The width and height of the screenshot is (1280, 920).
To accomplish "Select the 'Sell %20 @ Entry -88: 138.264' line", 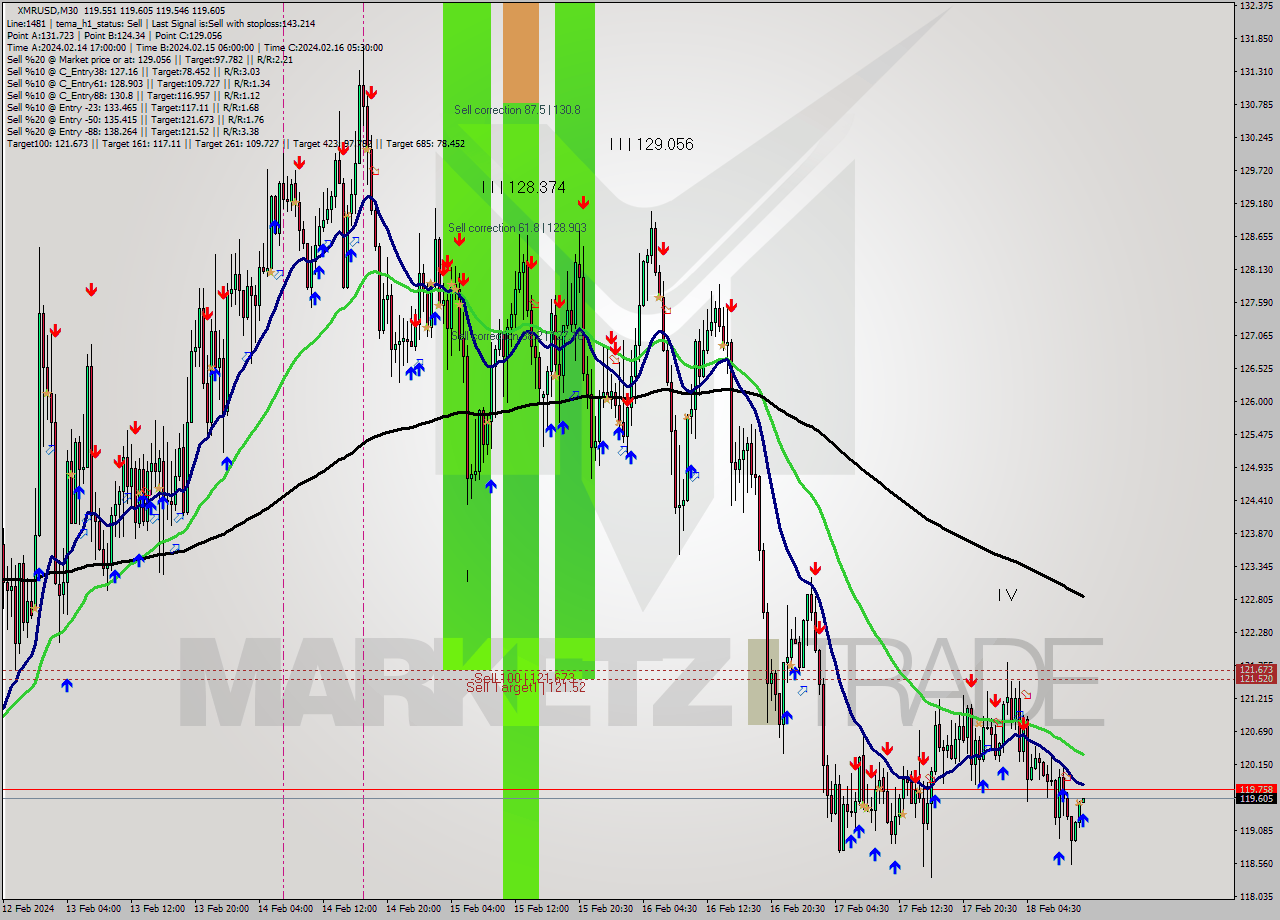I will (x=133, y=131).
